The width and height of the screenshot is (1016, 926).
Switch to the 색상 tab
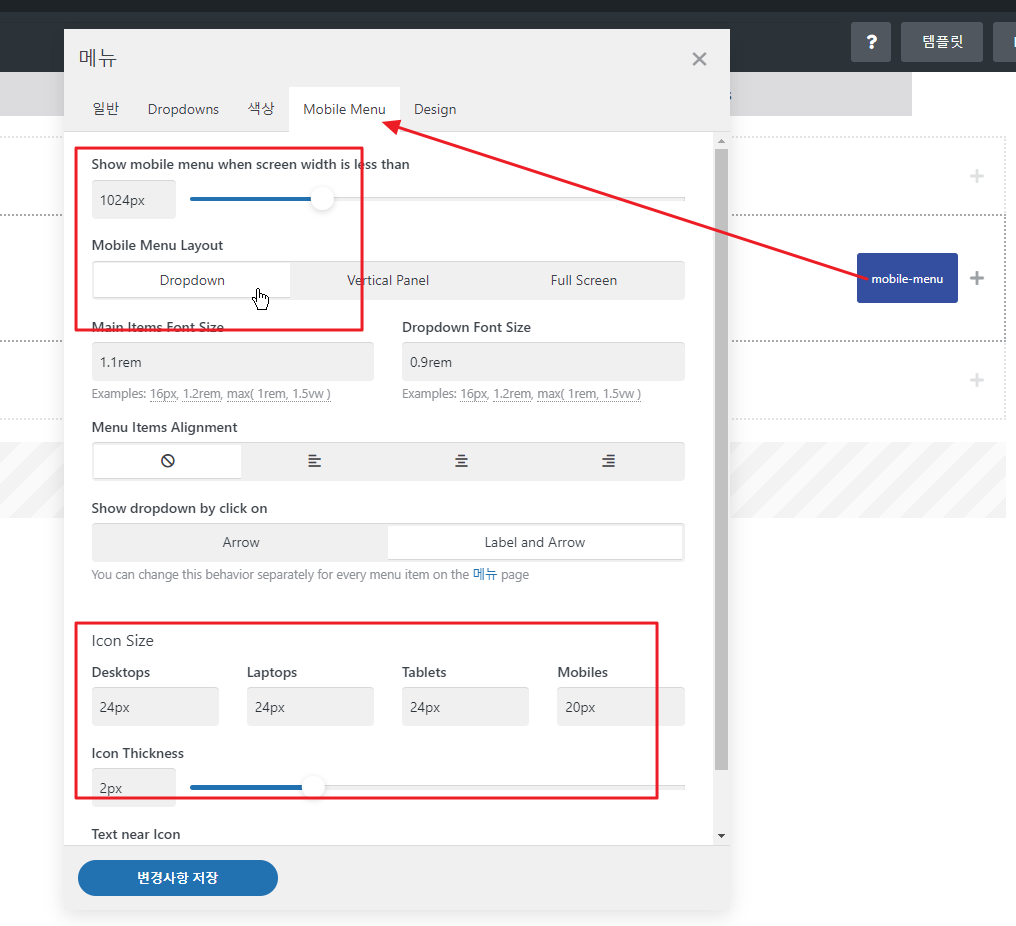pos(261,109)
